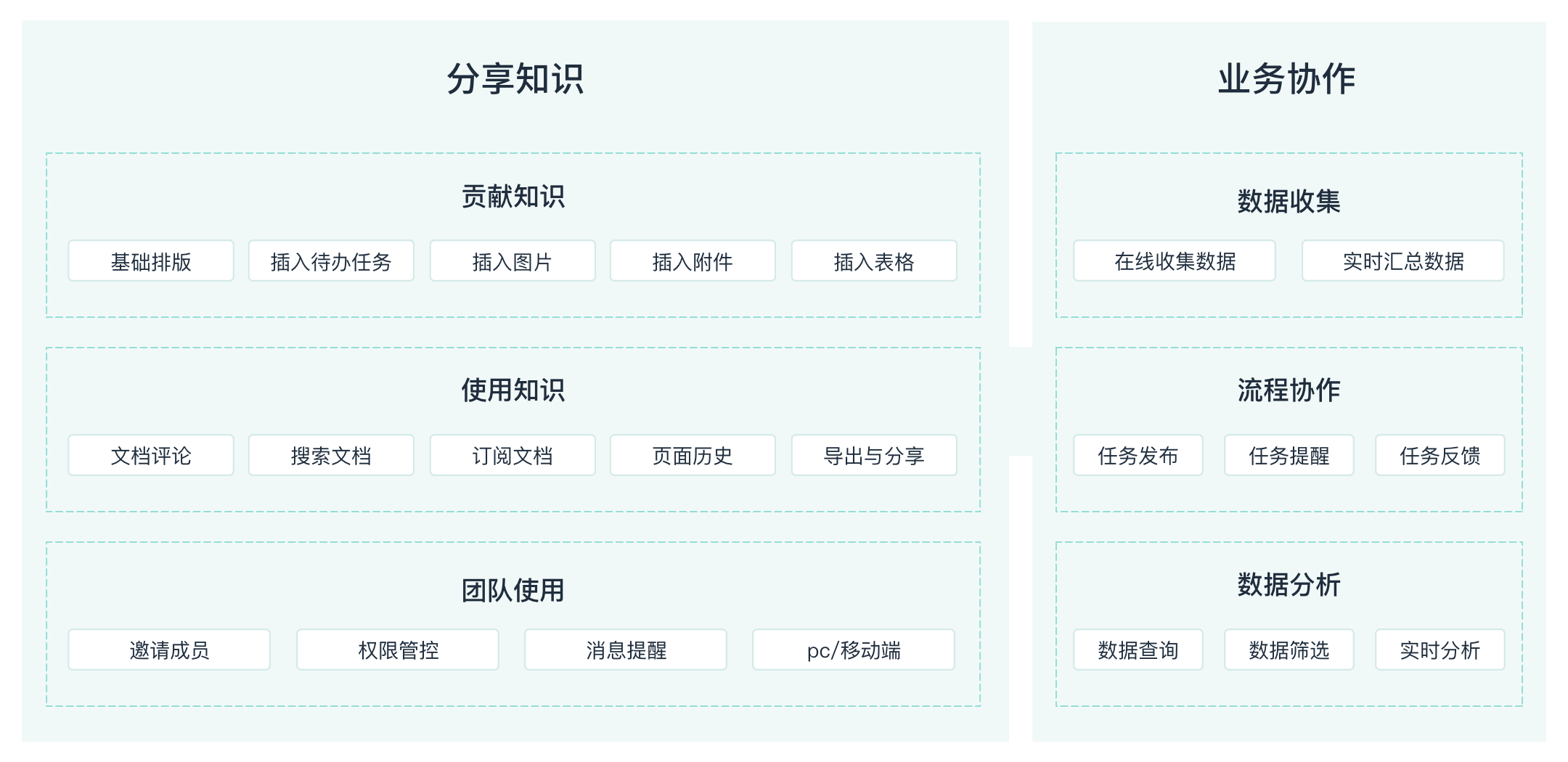Select the 订阅文档 box
This screenshot has width=1568, height=762.
click(x=513, y=456)
